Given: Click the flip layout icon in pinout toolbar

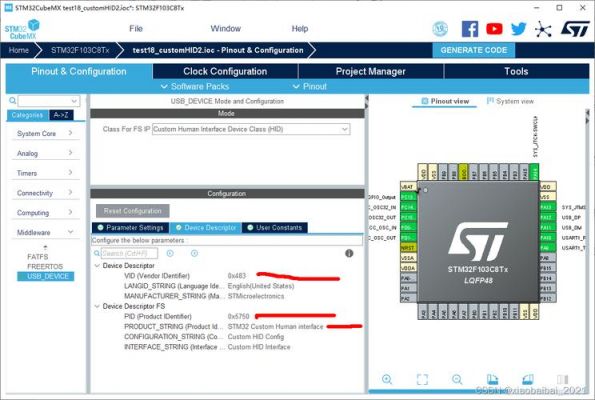Looking at the screenshot, I should click(x=562, y=379).
